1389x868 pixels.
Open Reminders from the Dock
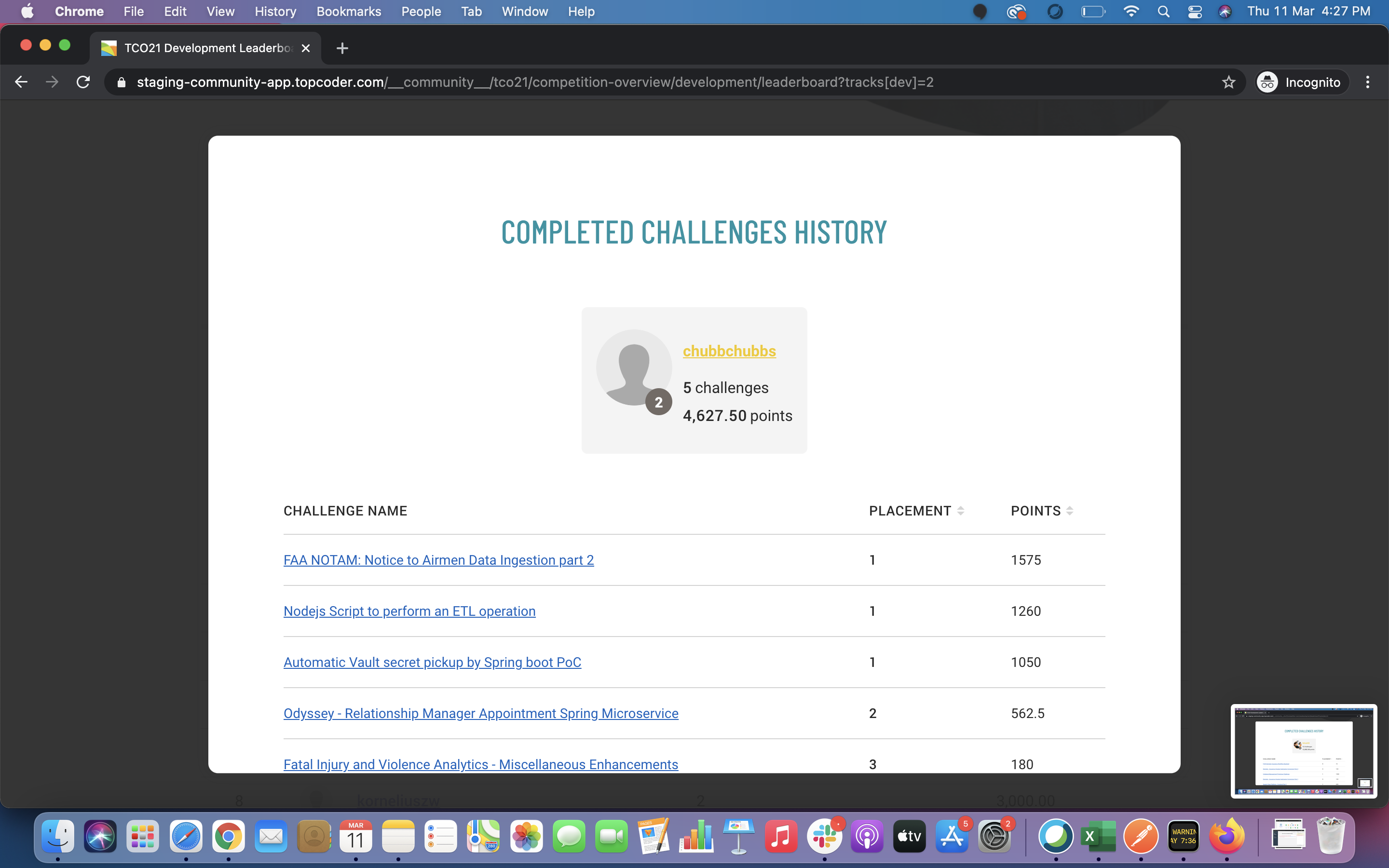click(x=441, y=837)
